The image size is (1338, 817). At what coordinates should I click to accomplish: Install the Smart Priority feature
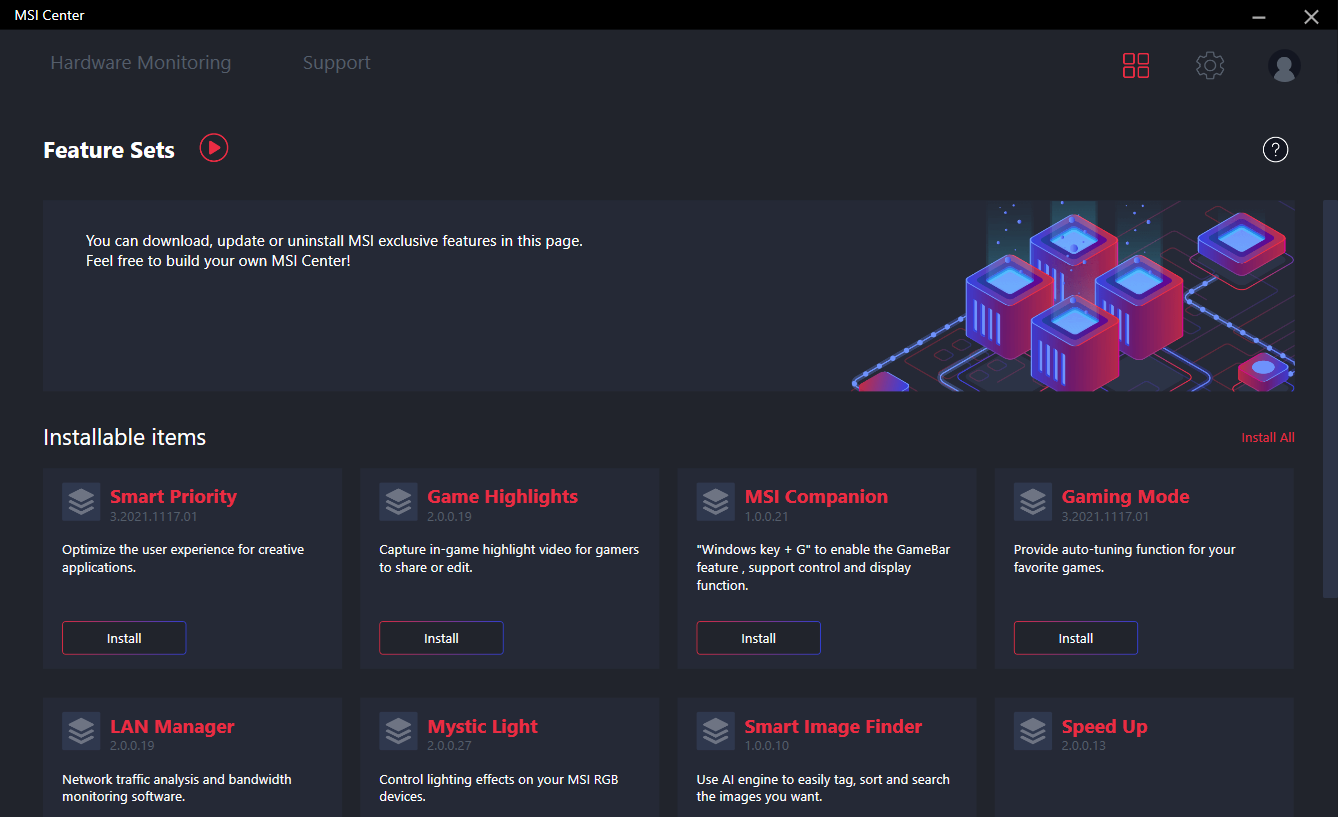tap(124, 638)
